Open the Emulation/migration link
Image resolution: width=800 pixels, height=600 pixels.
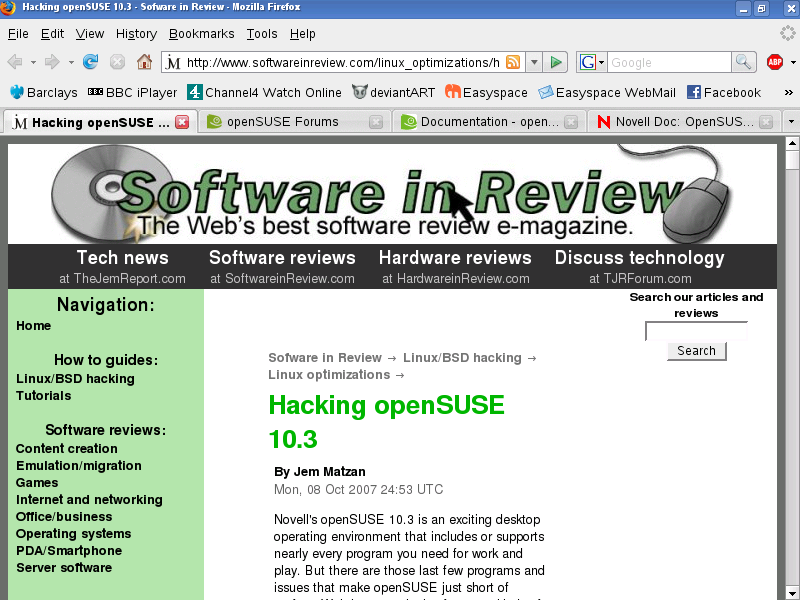pyautogui.click(x=79, y=465)
